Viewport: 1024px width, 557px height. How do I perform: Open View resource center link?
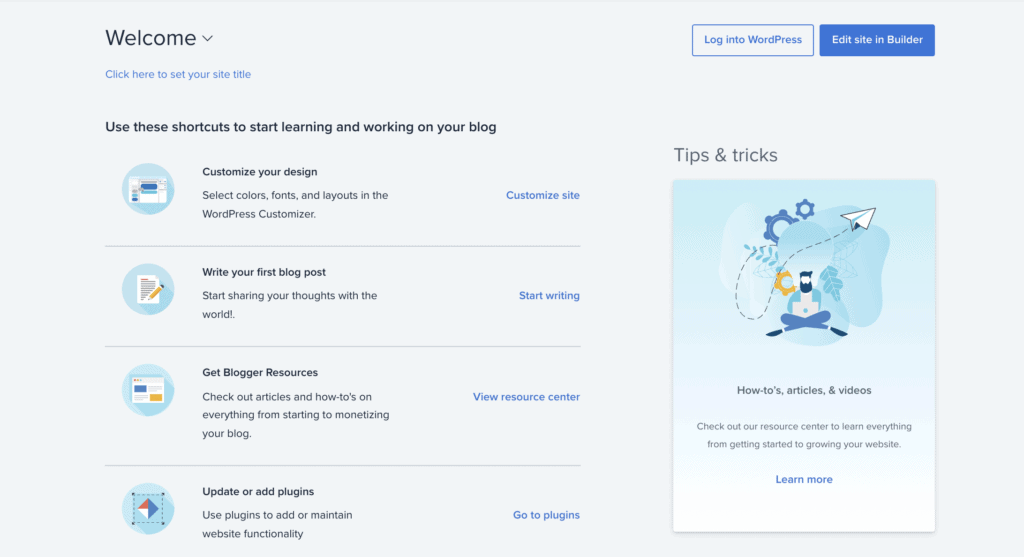point(526,397)
